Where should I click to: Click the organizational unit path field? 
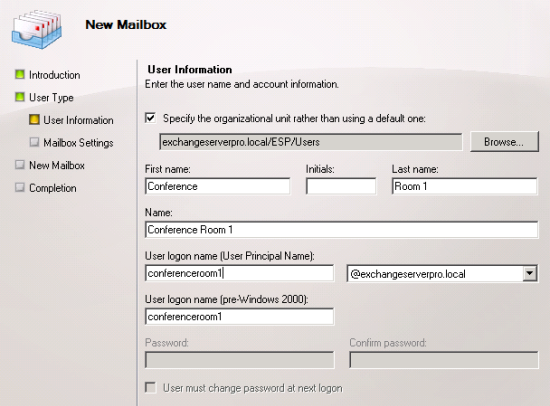click(x=311, y=142)
